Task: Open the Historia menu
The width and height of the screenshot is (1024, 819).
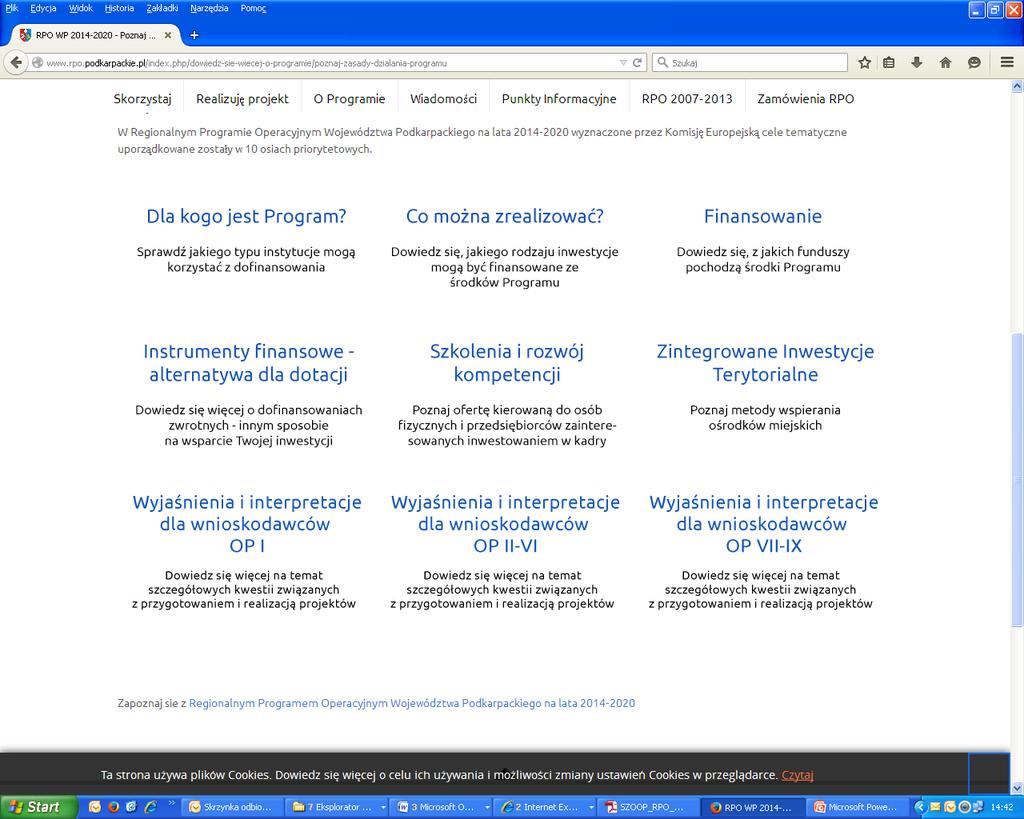Action: tap(119, 8)
